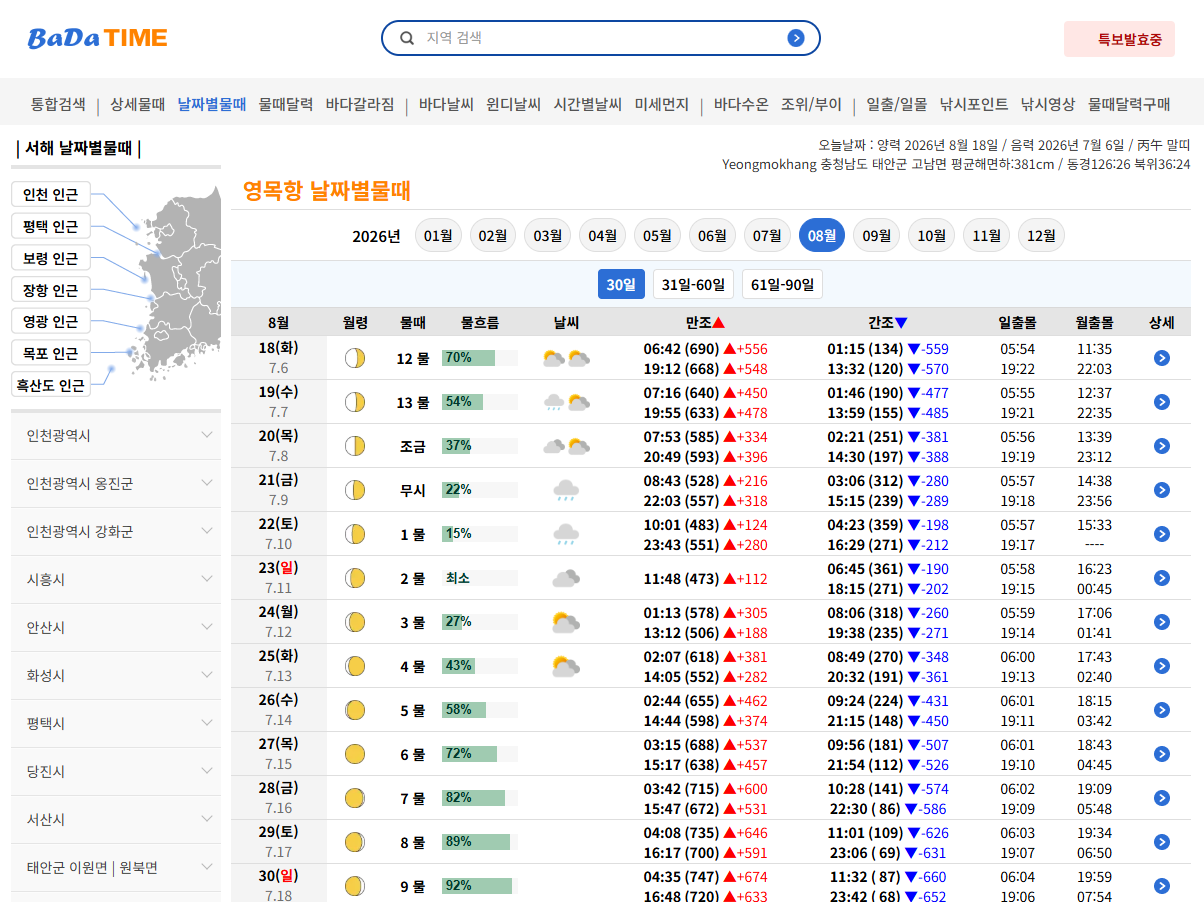The height and width of the screenshot is (902, 1204).
Task: Focus the 지역 검색 search field
Action: point(600,38)
